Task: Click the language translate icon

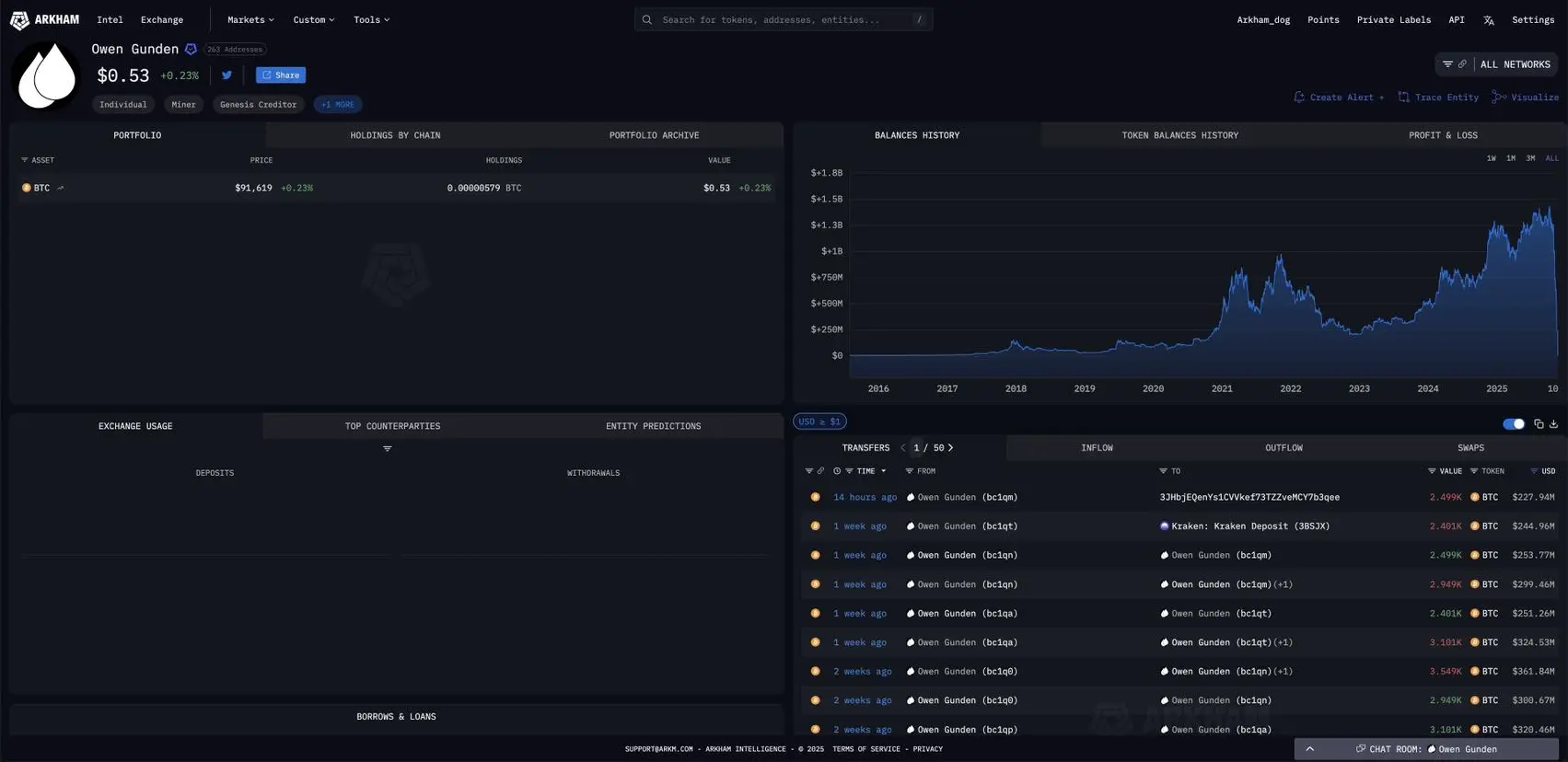Action: [x=1488, y=20]
